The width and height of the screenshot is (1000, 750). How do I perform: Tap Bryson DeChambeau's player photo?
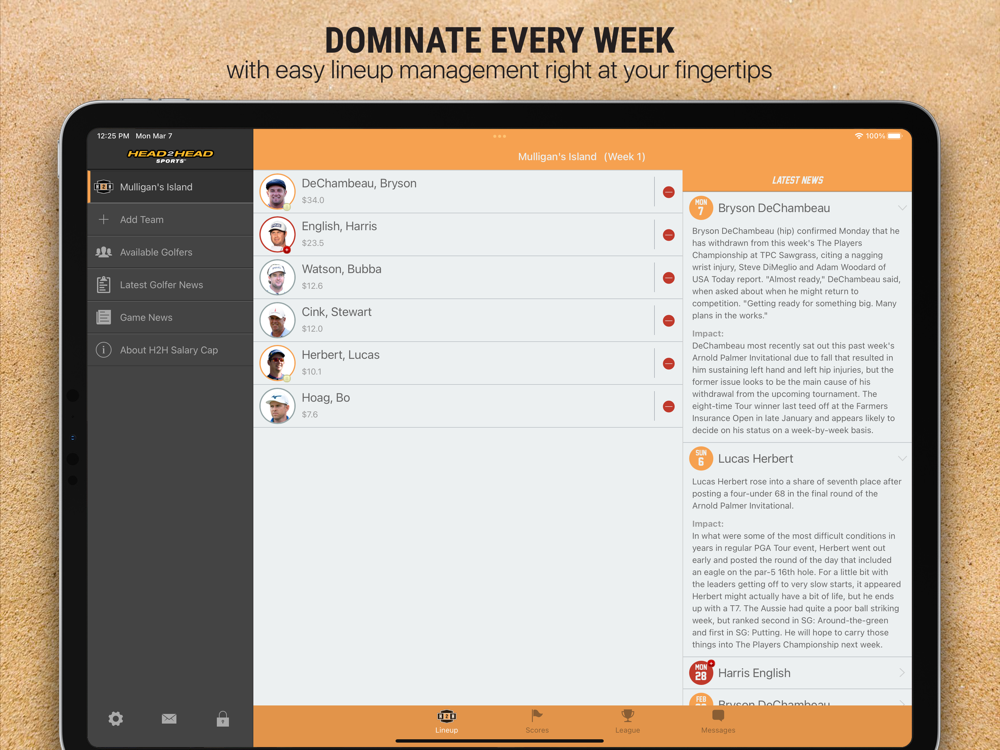(277, 191)
